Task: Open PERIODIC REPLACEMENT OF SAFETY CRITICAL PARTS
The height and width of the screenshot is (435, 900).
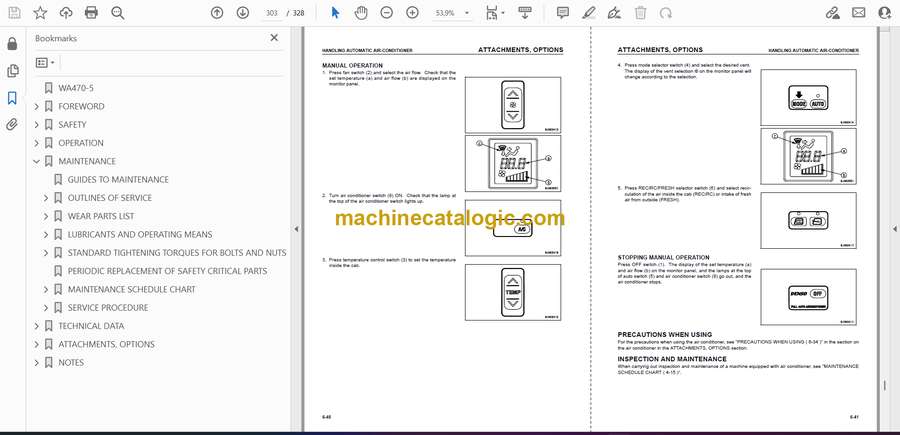Action: (168, 271)
